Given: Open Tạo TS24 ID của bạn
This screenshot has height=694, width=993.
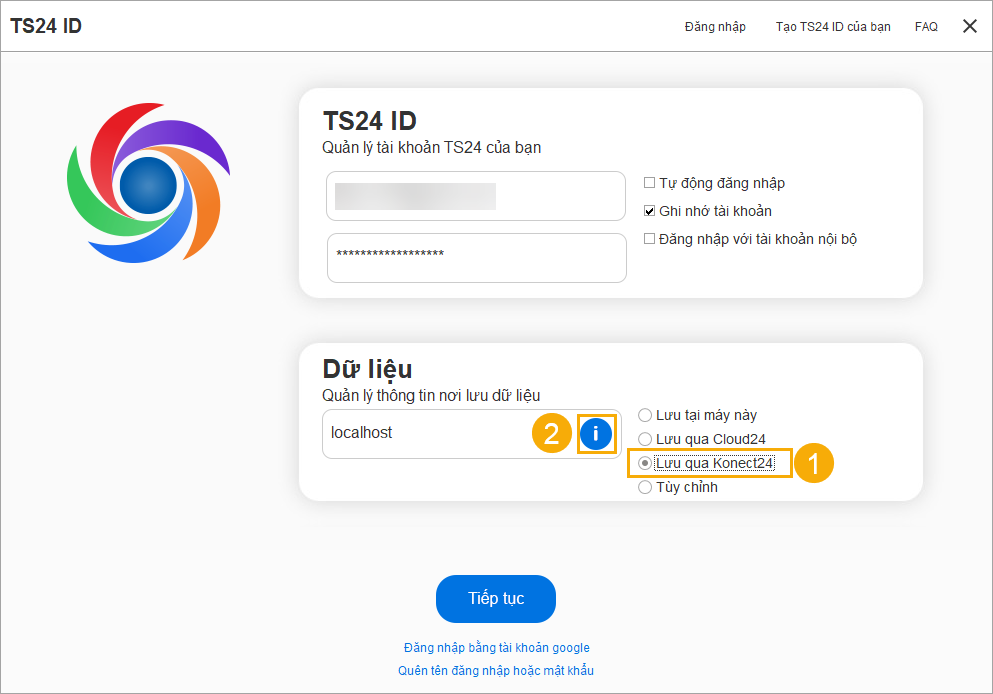Looking at the screenshot, I should (x=833, y=27).
